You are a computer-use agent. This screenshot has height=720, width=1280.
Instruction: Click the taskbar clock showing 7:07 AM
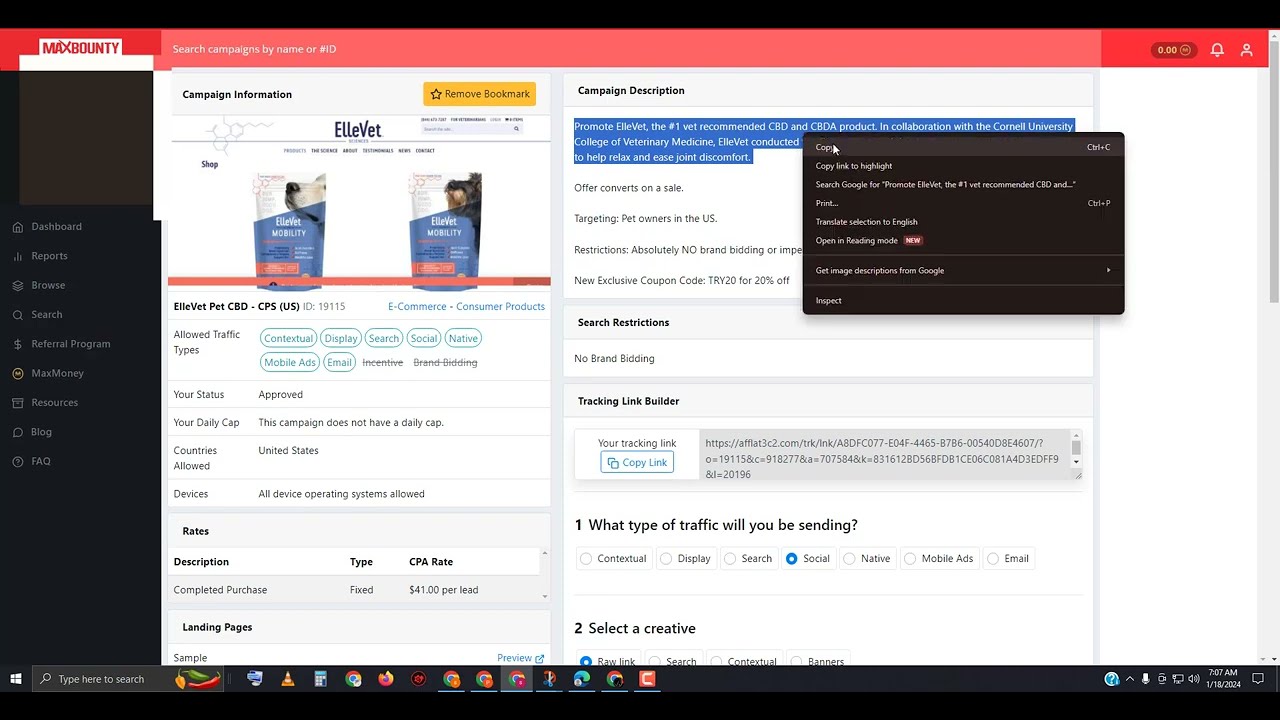(x=1223, y=679)
